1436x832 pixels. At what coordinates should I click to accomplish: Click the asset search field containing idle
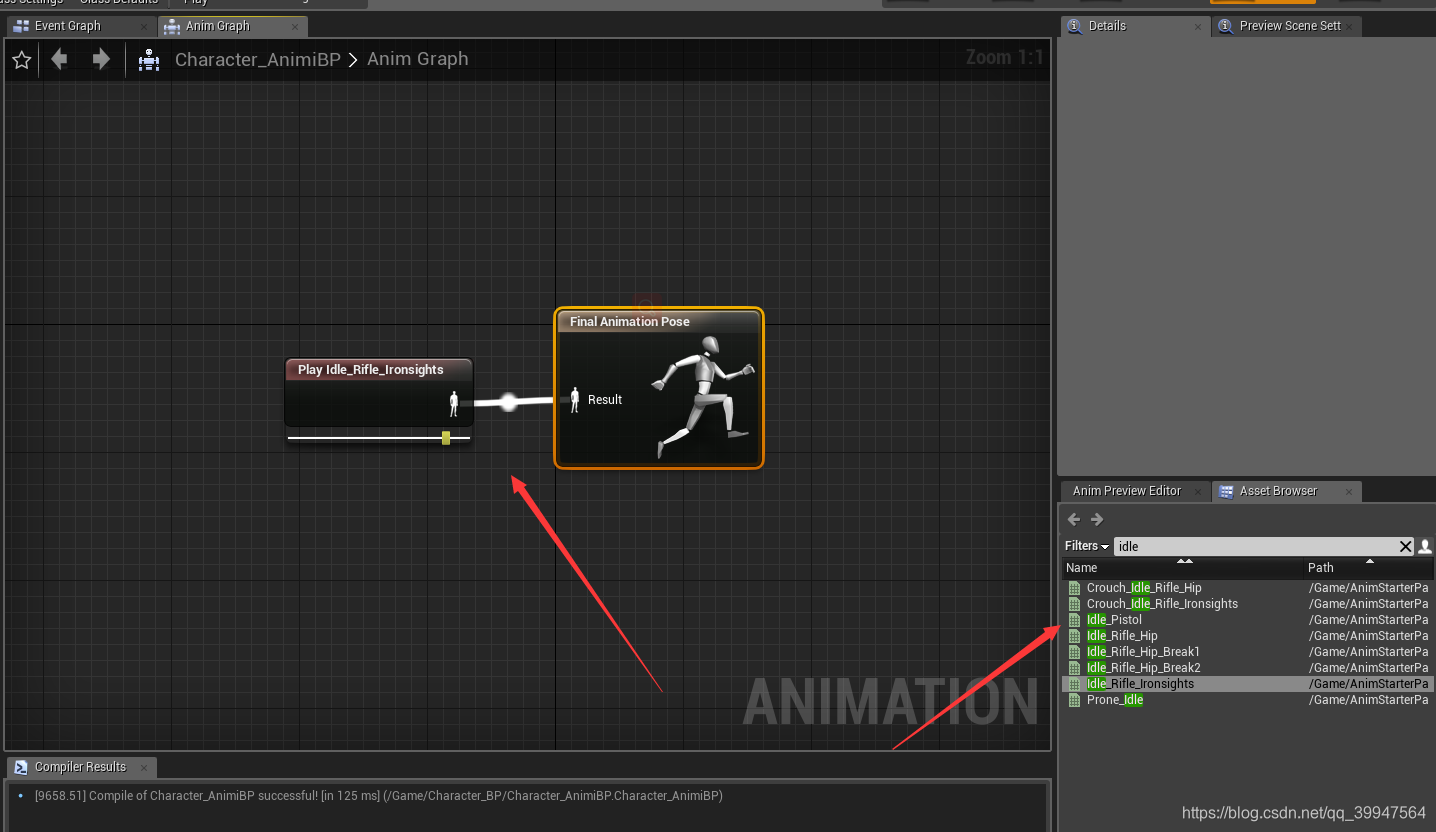pos(1256,546)
